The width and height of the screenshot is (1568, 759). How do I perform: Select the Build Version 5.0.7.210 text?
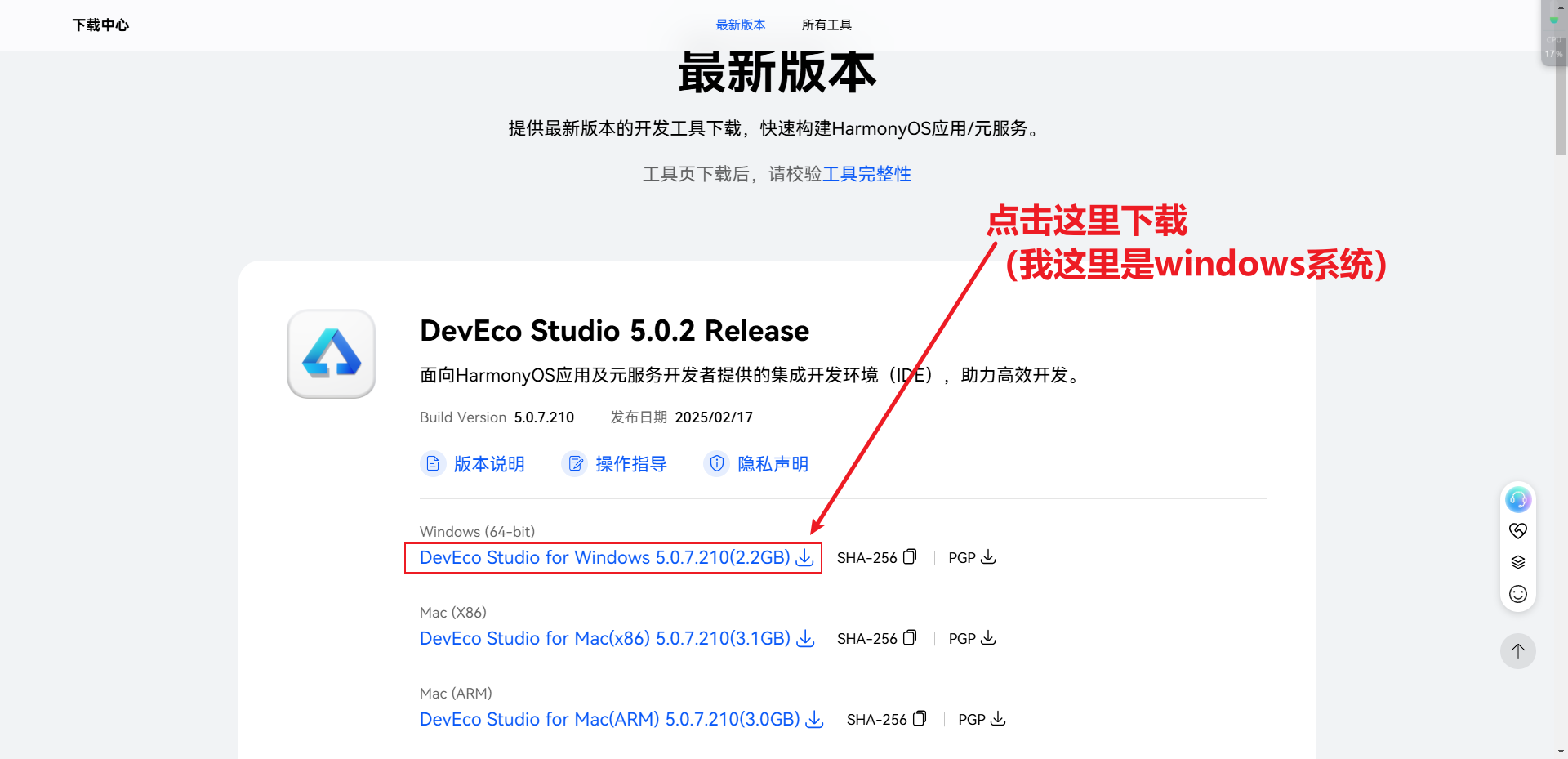(x=497, y=417)
